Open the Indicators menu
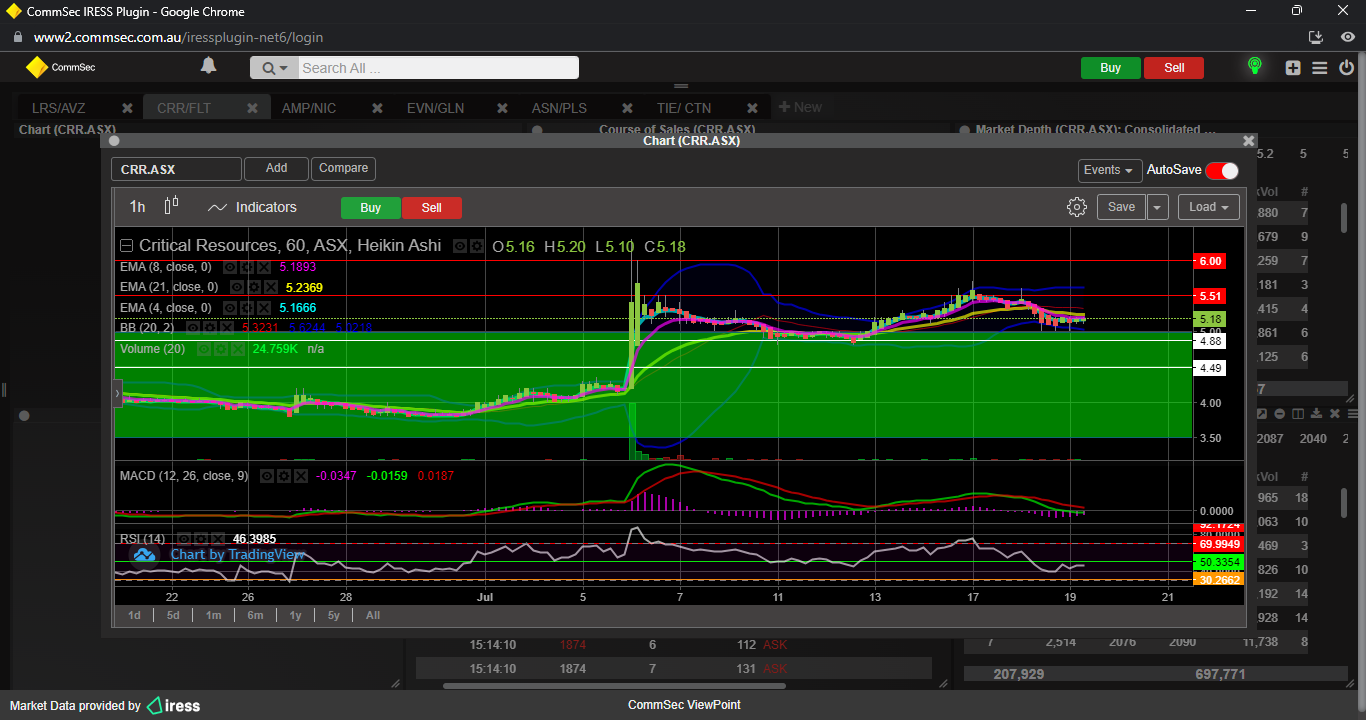 tap(253, 207)
